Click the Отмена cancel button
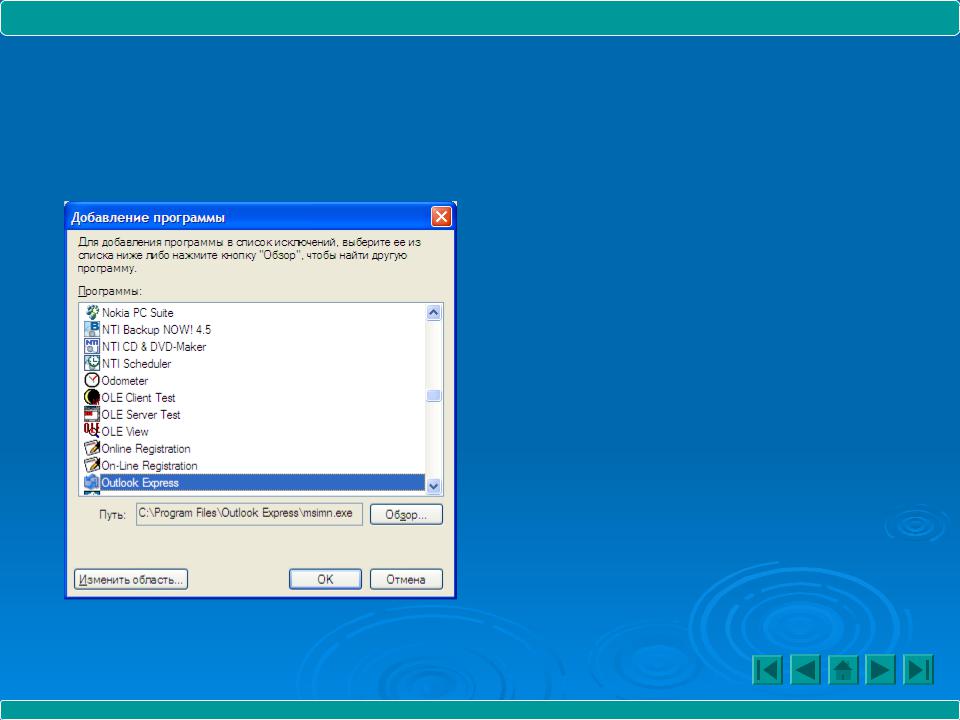The image size is (960, 720). [406, 579]
